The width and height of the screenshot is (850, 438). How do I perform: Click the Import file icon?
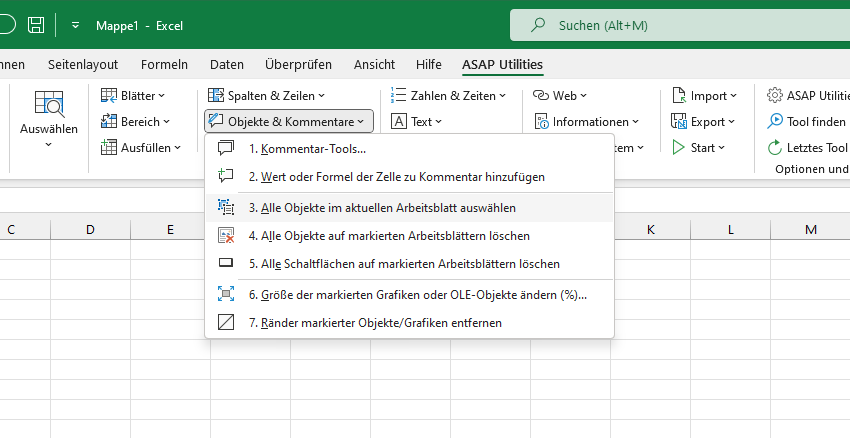(x=679, y=95)
